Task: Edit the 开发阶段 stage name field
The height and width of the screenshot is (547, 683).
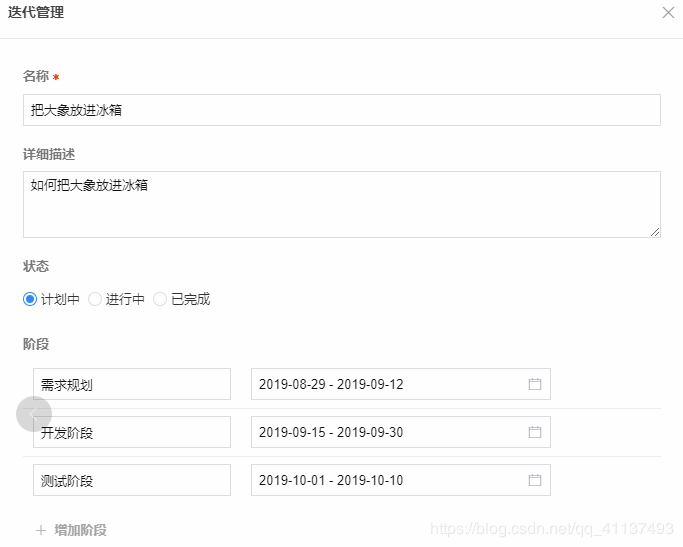Action: tap(132, 432)
